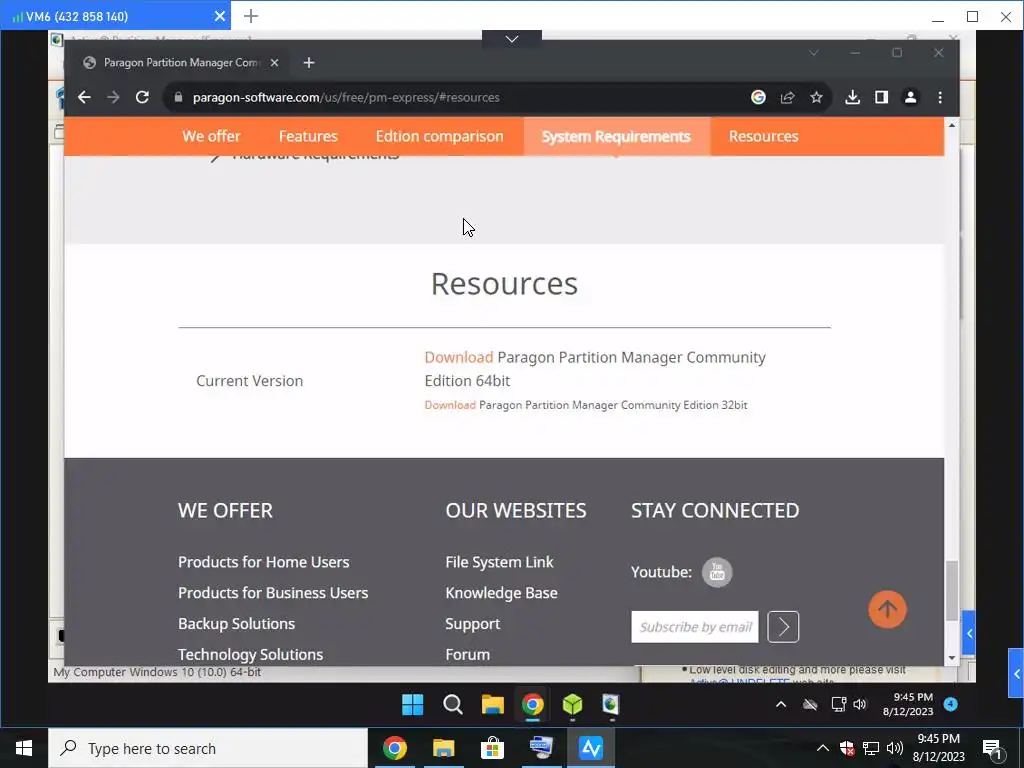Show host hidden tray icons

823,748
